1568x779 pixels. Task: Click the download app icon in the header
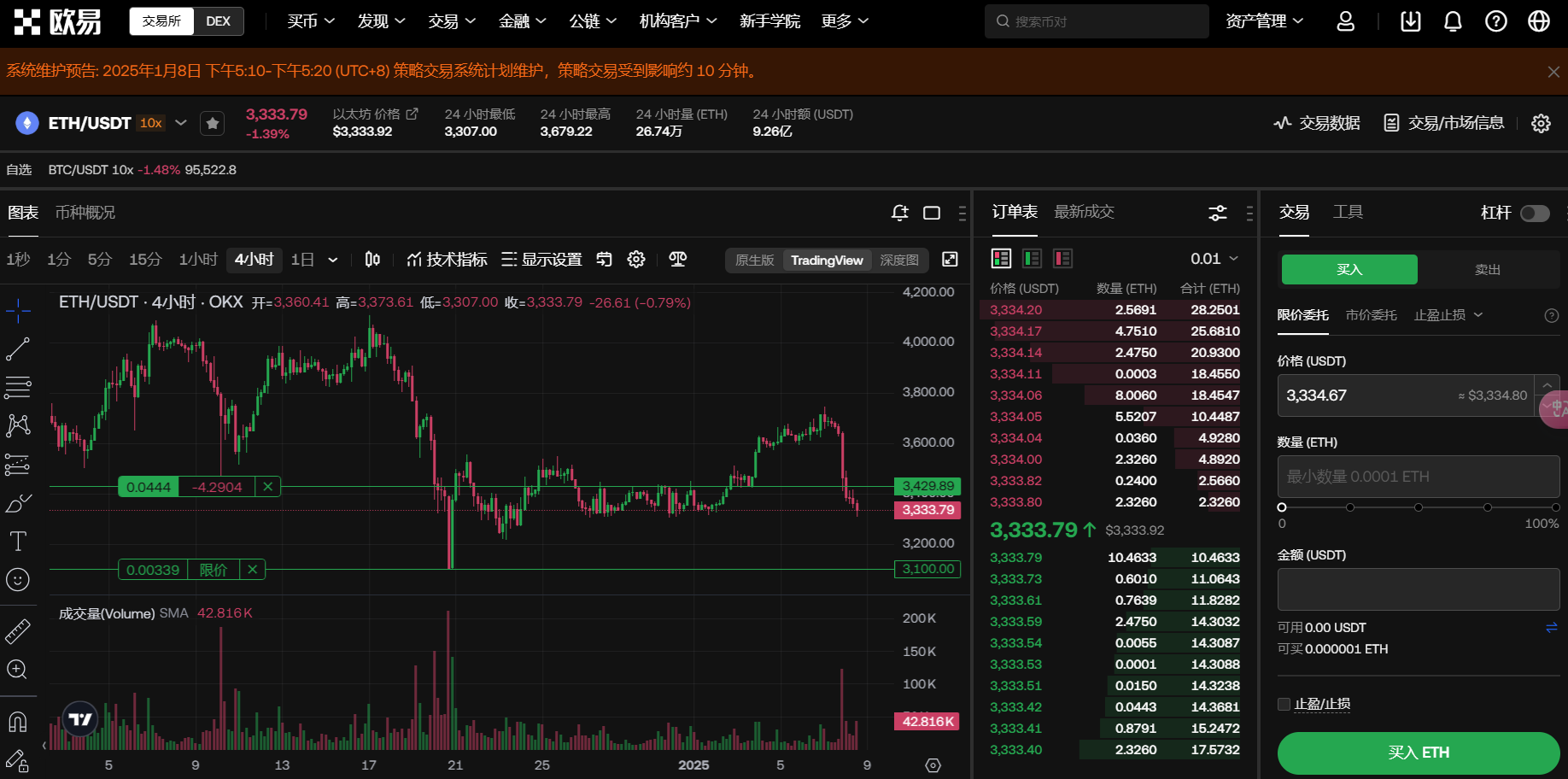1411,21
